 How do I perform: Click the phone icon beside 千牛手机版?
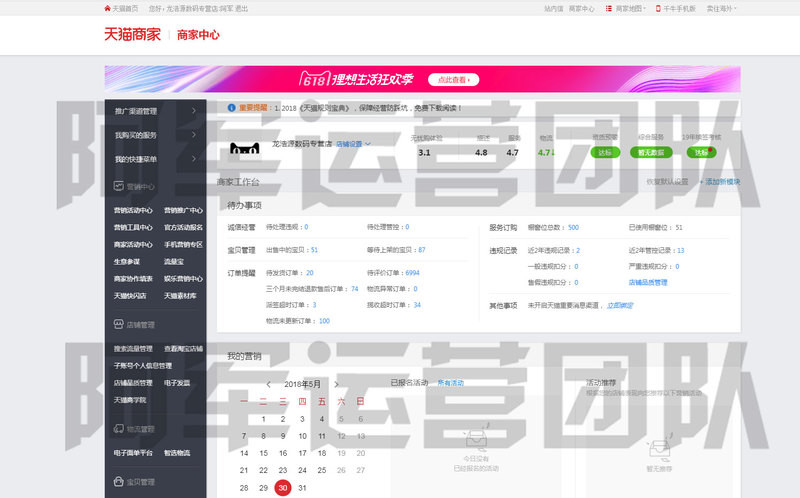[x=658, y=9]
